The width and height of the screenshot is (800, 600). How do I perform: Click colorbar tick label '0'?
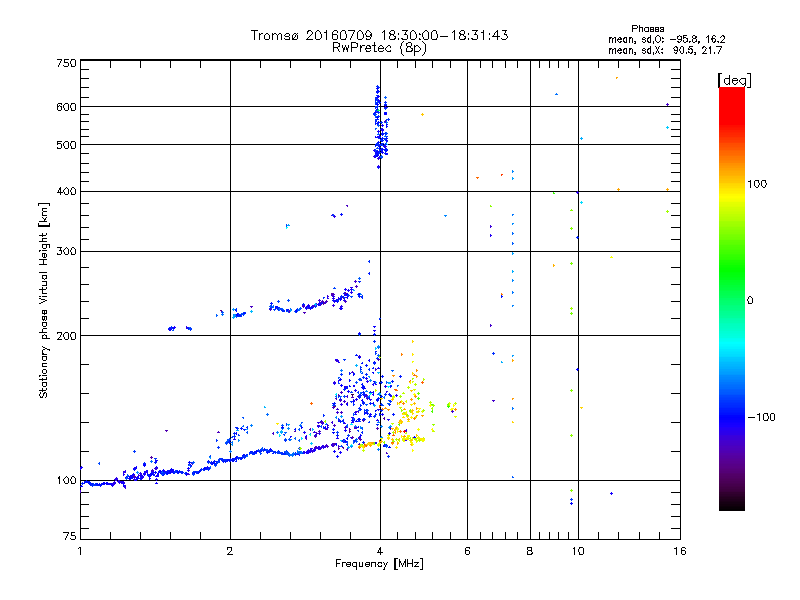click(x=750, y=300)
